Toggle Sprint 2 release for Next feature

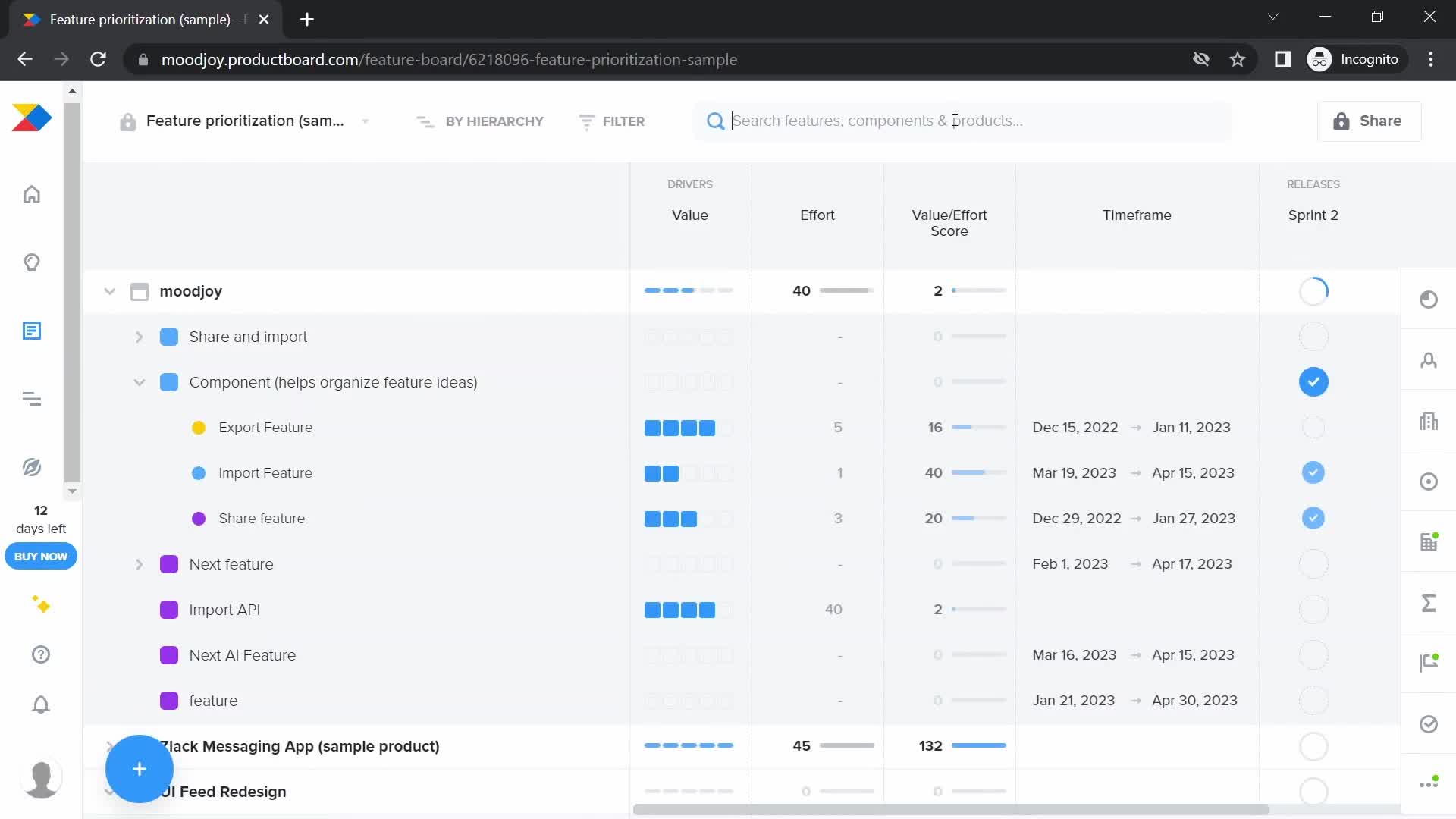pos(1313,563)
